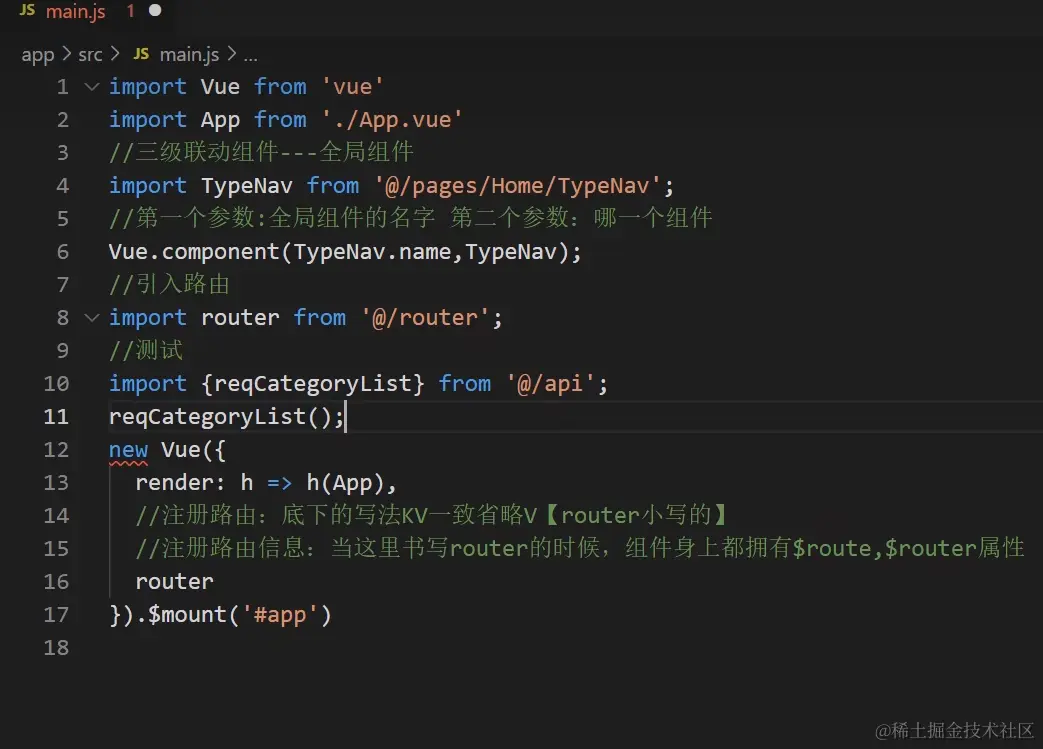
Task: Click the comment //三级联动组件---全局组件
Action: pos(261,152)
